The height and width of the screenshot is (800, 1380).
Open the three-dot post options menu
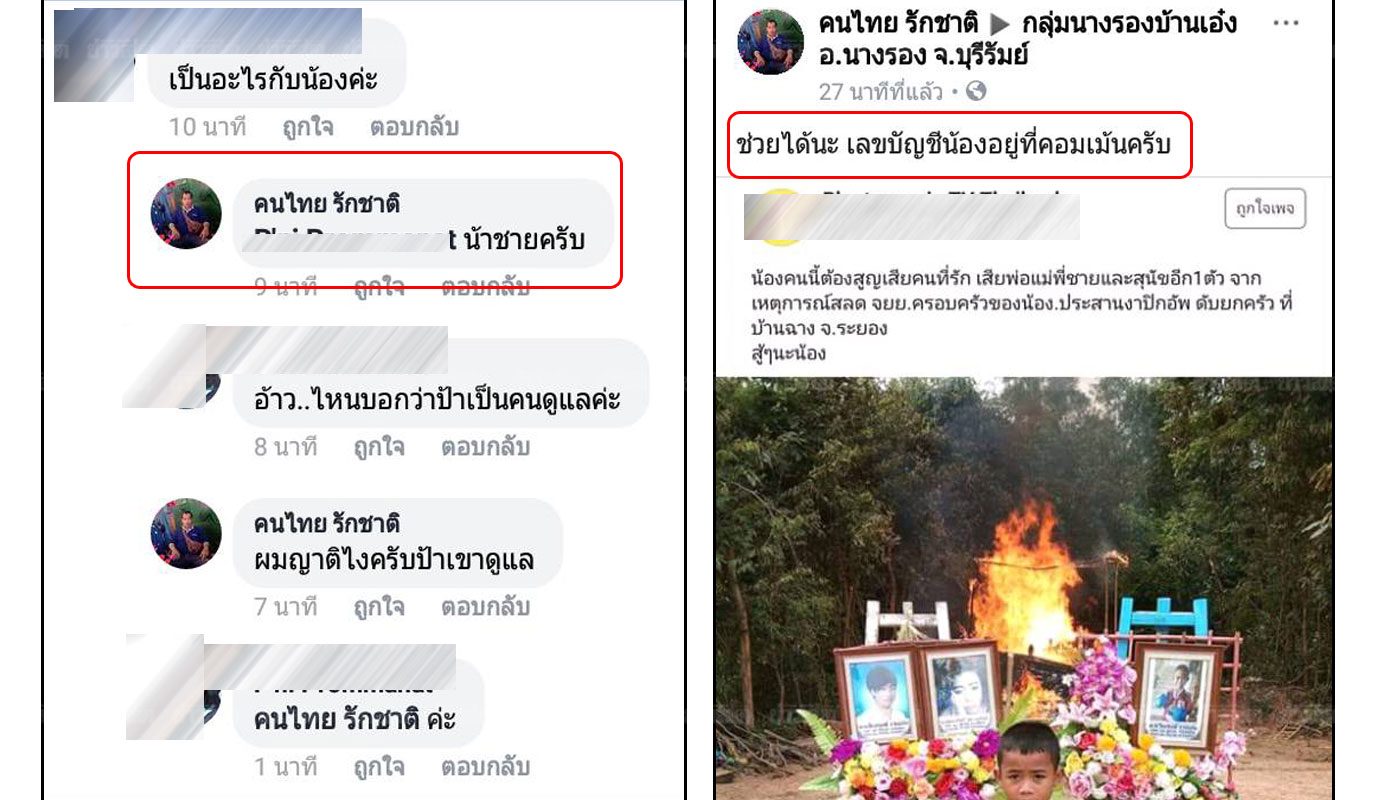[x=1285, y=22]
